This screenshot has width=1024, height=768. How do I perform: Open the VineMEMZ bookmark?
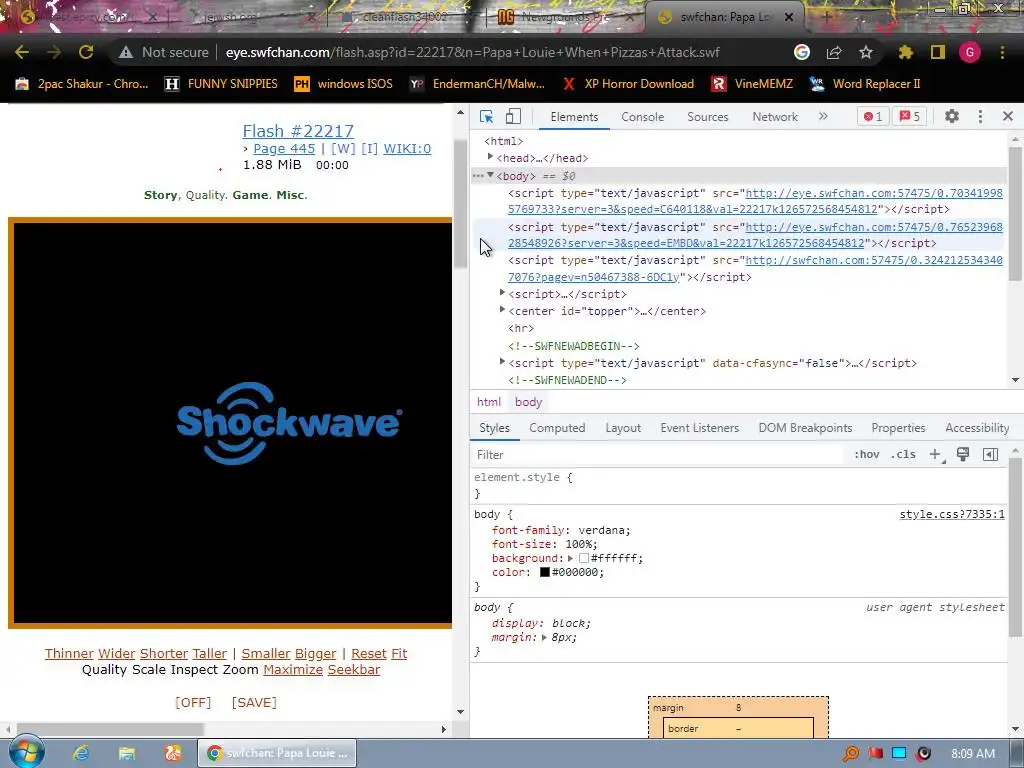[752, 84]
